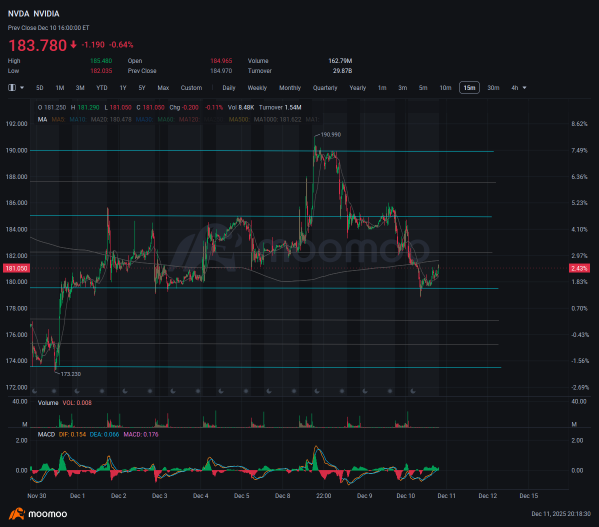
Task: Switch to Daily candles
Action: pyautogui.click(x=229, y=88)
